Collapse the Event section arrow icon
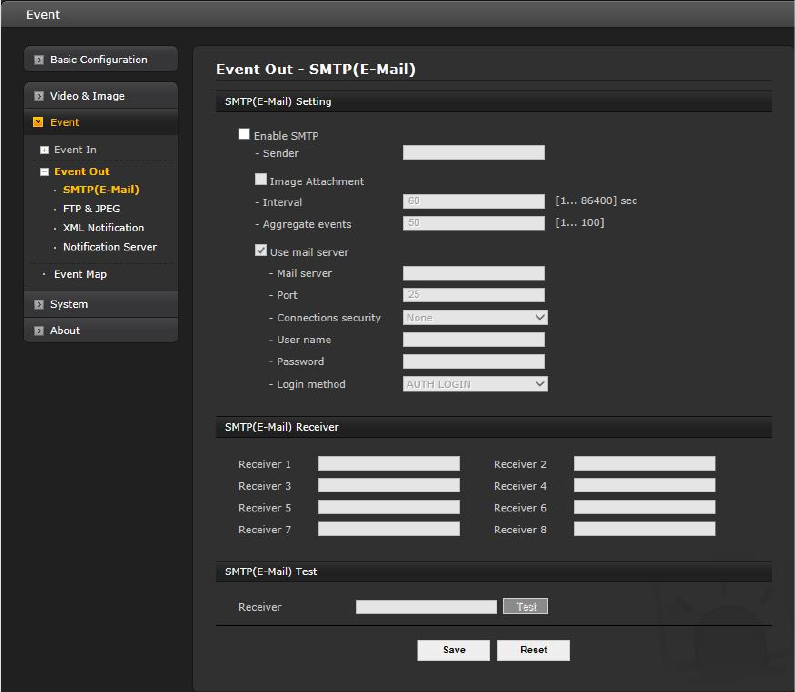 tap(39, 123)
